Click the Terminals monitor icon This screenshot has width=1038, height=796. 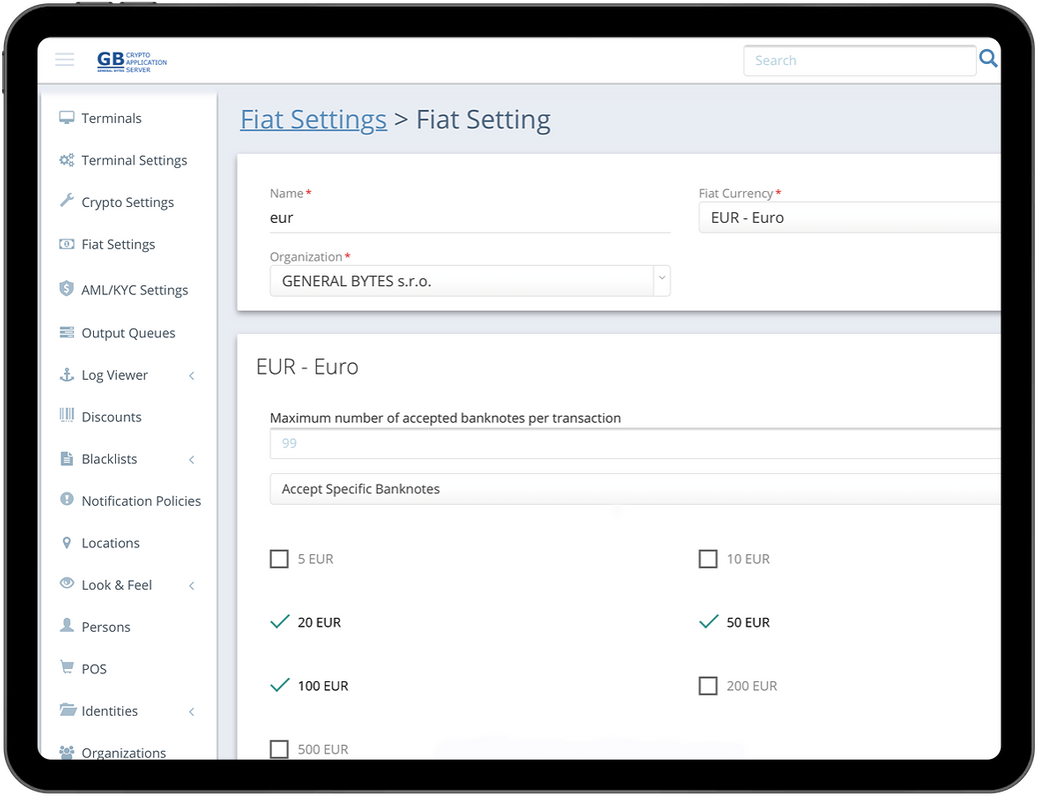point(67,118)
